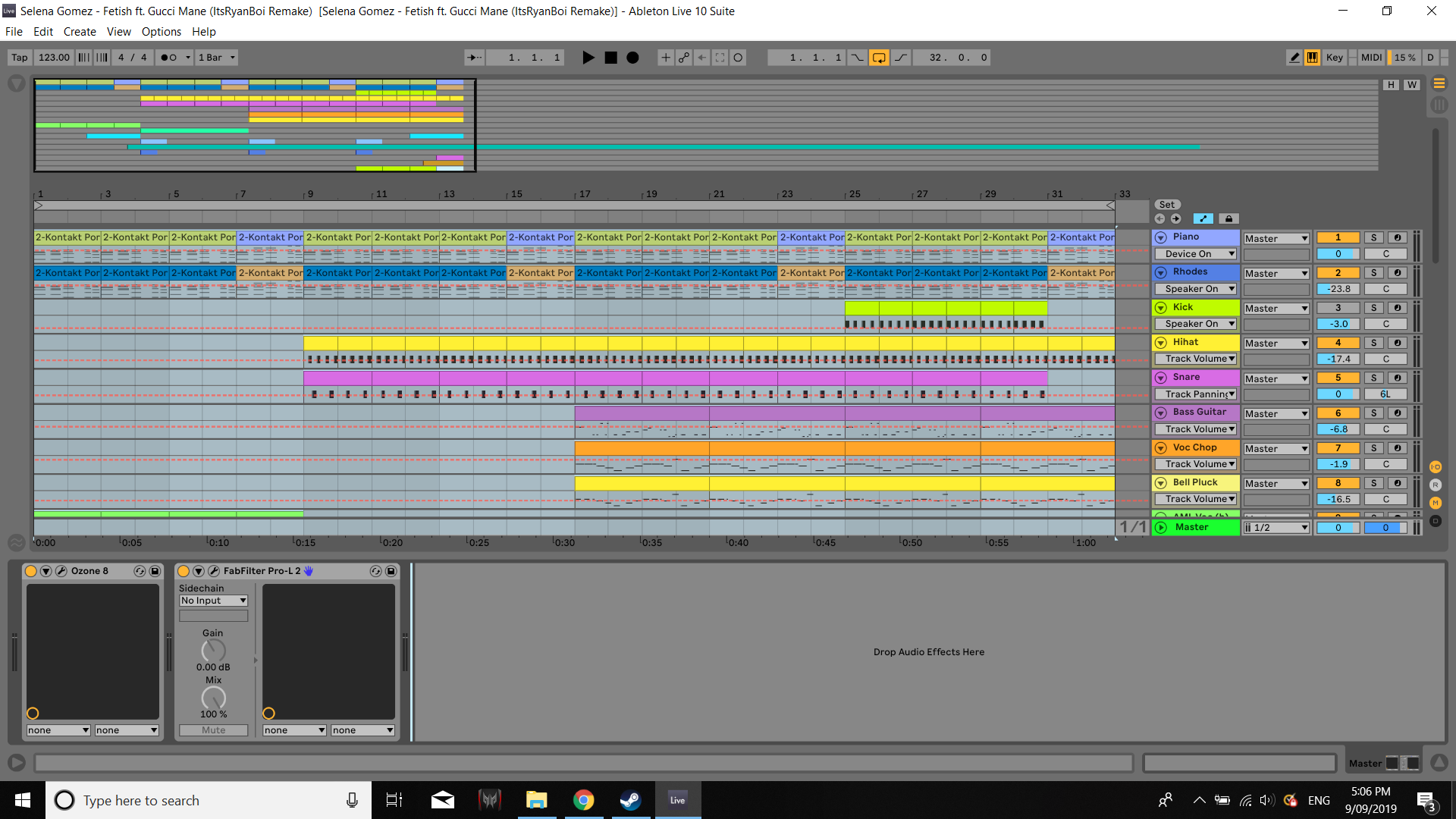This screenshot has width=1456, height=819.
Task: Open the Create menu
Action: coord(80,32)
